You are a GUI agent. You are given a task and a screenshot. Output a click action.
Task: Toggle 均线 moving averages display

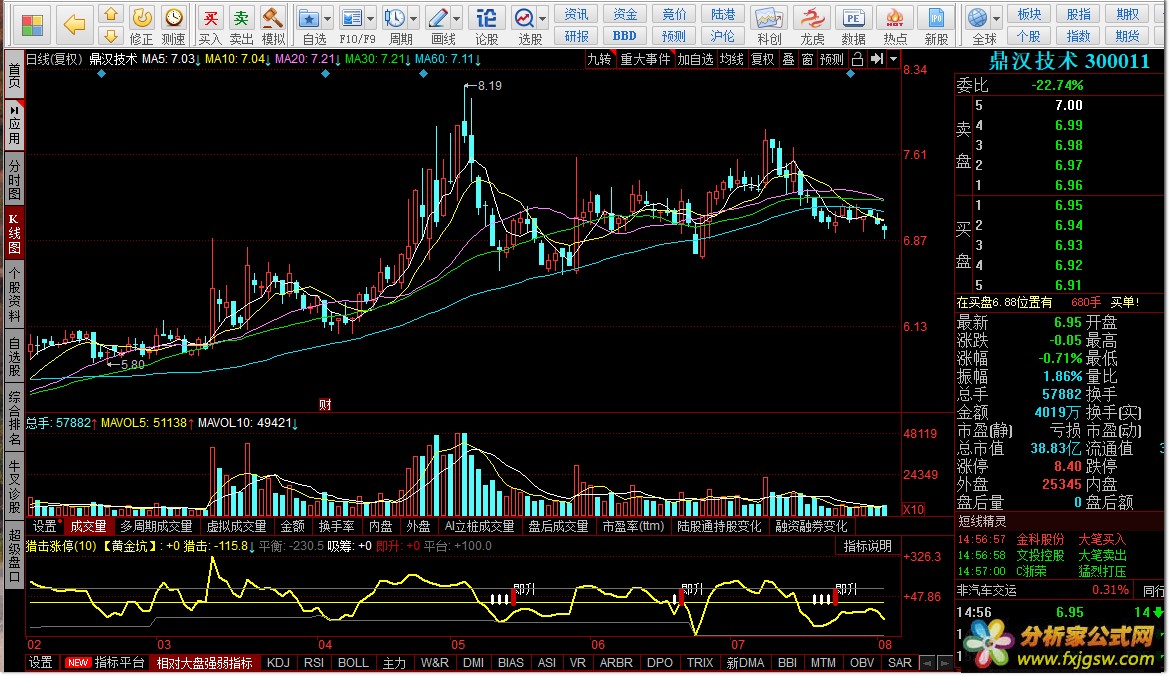click(x=731, y=59)
